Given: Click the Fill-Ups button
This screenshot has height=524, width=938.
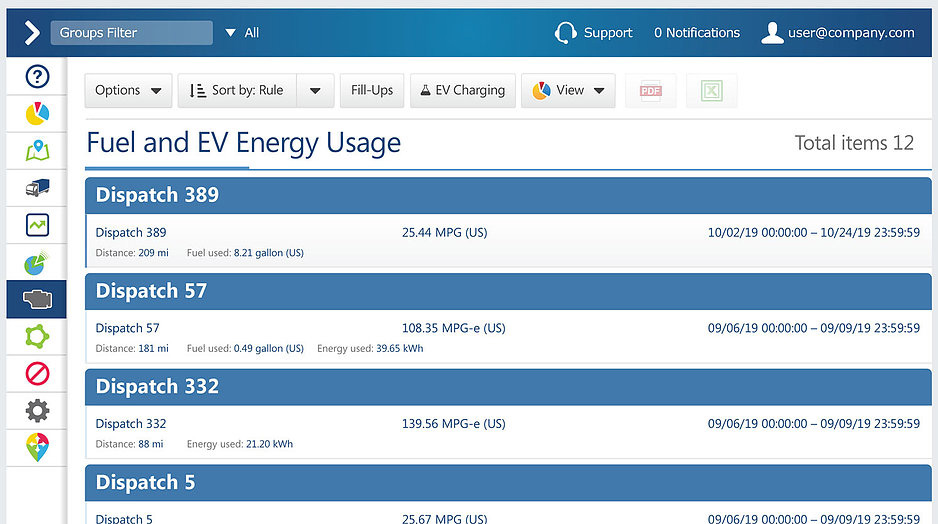Looking at the screenshot, I should [371, 91].
